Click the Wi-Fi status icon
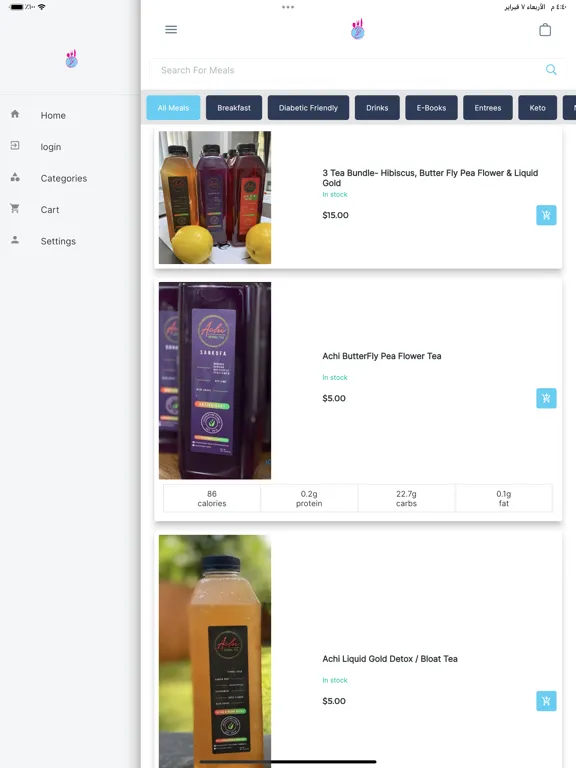This screenshot has width=576, height=768. (42, 7)
